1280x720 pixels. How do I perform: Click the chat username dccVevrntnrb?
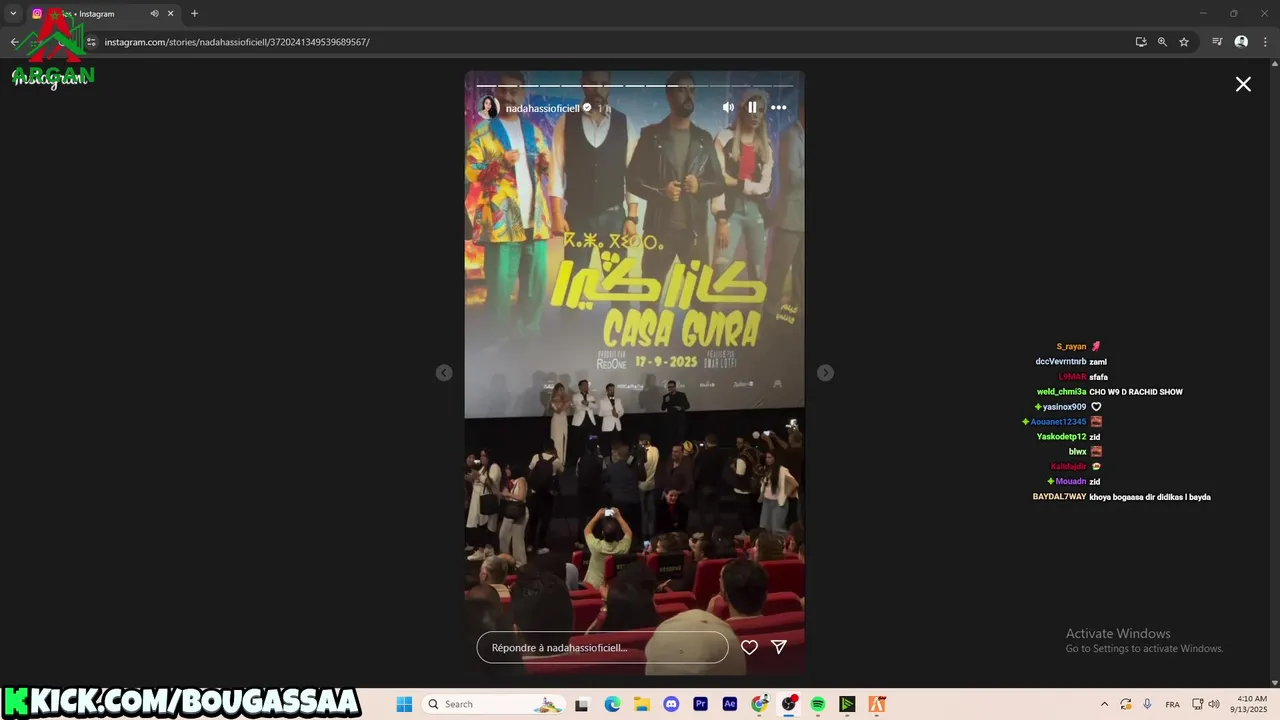[x=1061, y=362]
